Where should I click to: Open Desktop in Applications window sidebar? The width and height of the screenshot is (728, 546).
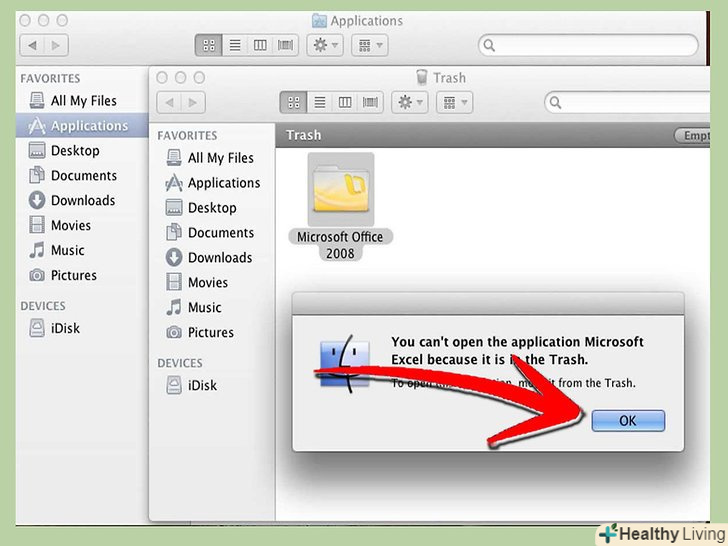coord(64,150)
